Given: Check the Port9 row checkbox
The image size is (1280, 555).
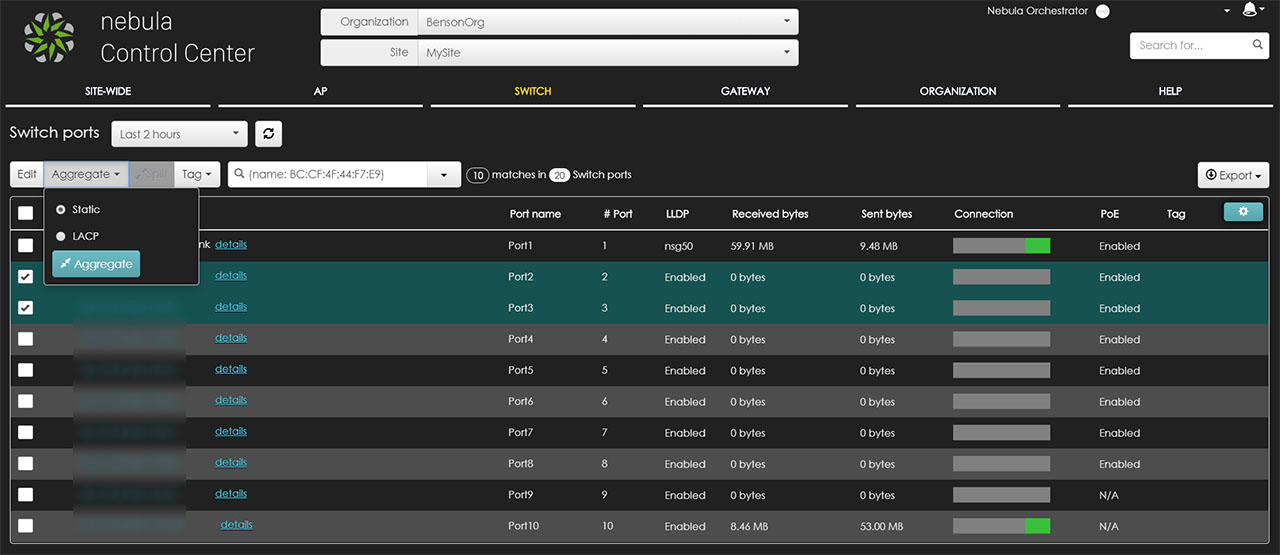Looking at the screenshot, I should 26,495.
